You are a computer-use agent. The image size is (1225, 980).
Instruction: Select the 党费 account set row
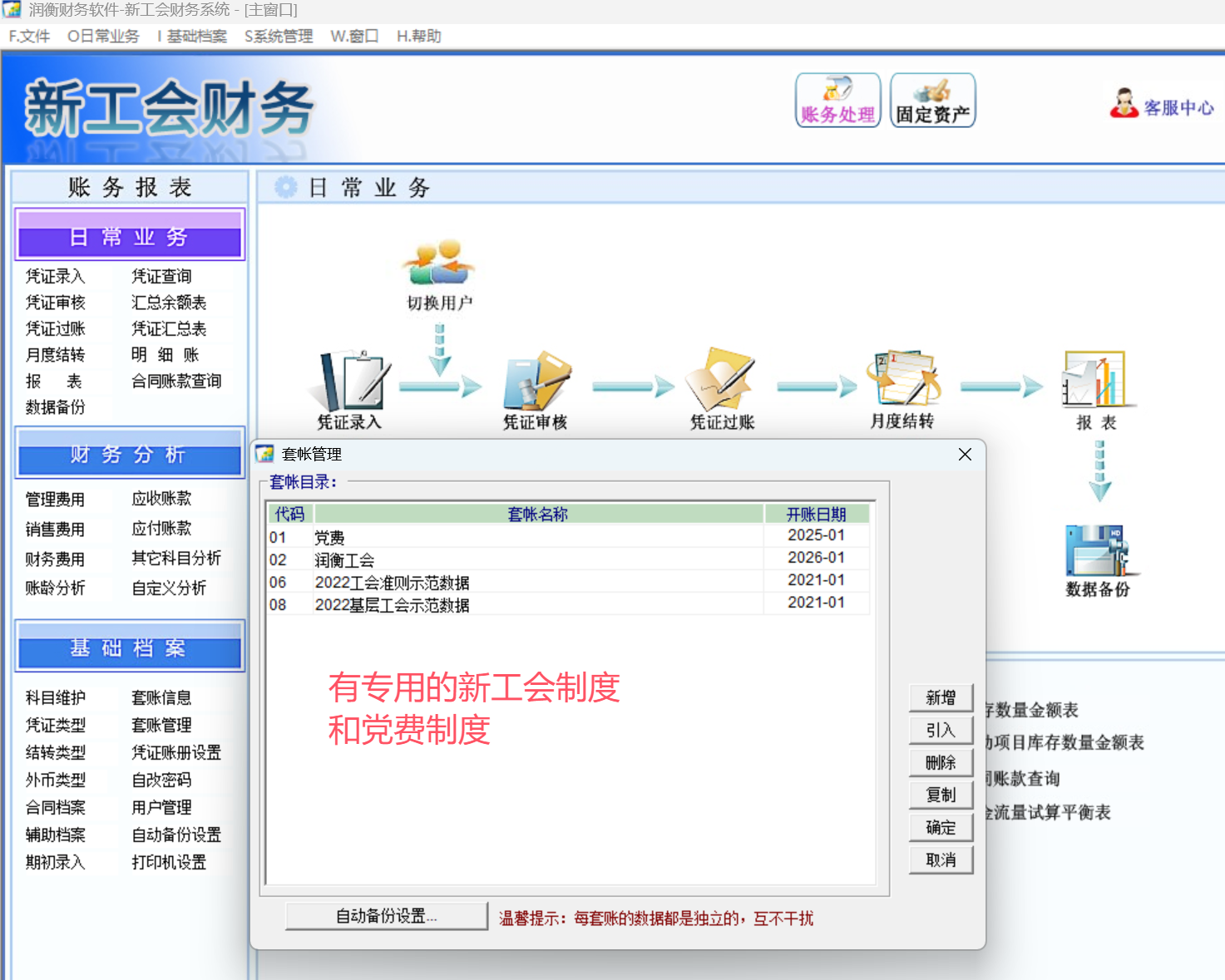[x=568, y=537]
